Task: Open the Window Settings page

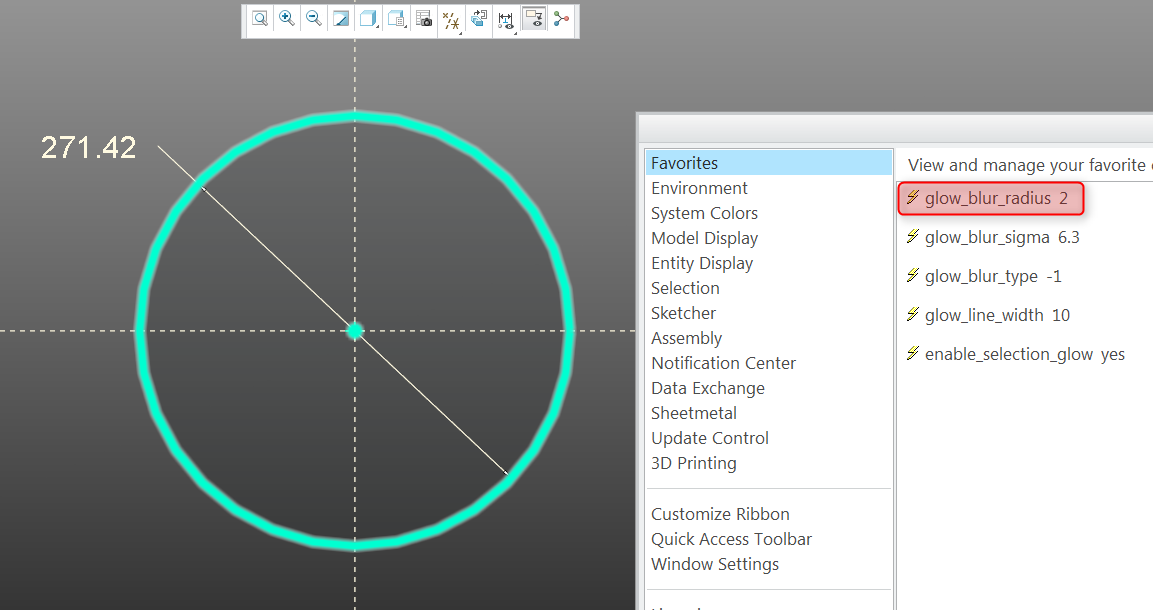Action: [715, 564]
